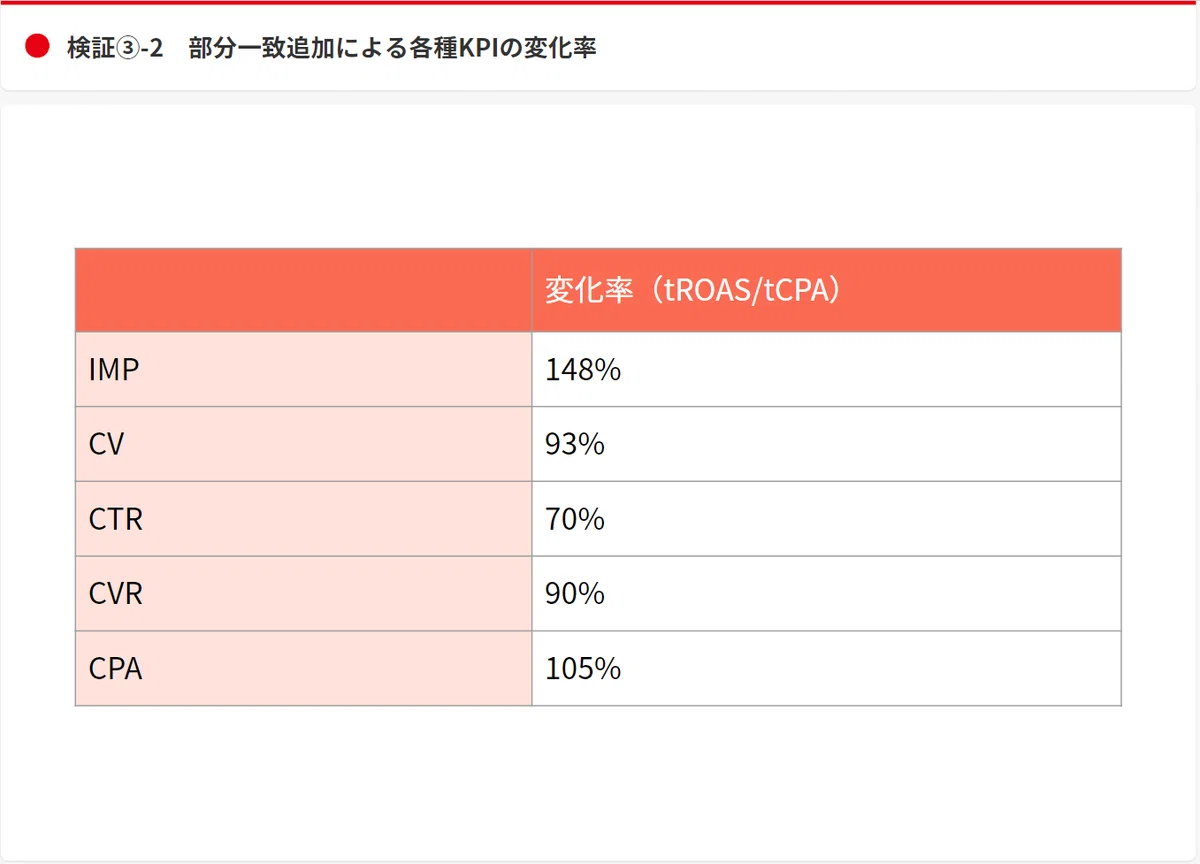1200x864 pixels.
Task: Select the 148% value cell
Action: [826, 370]
